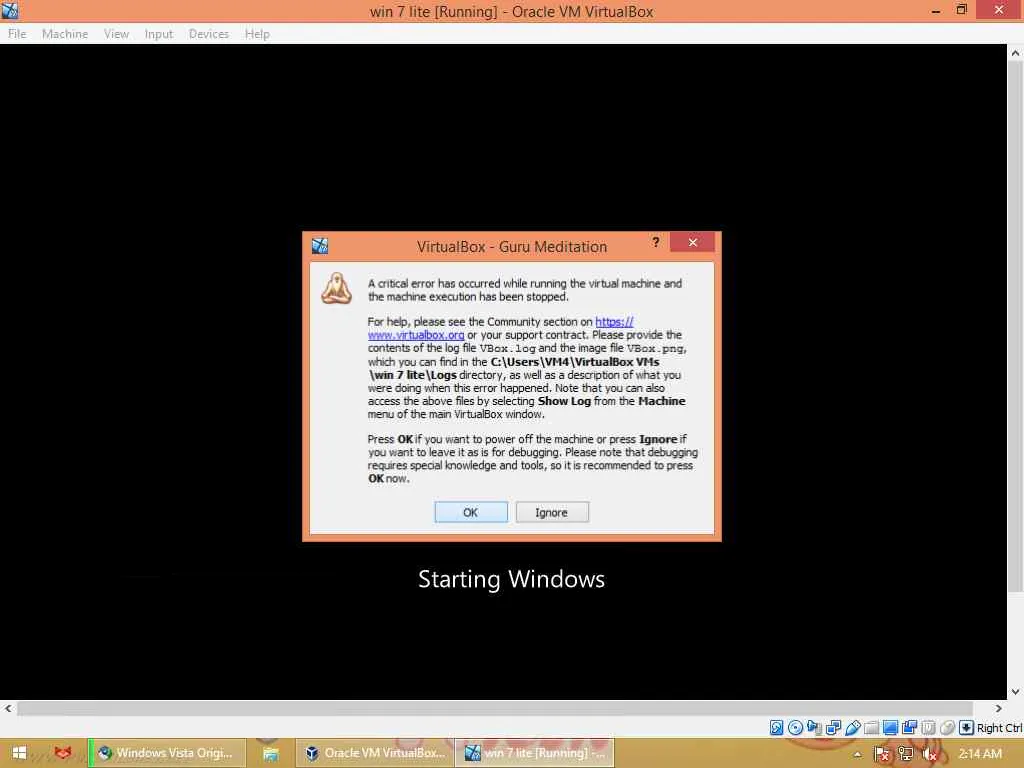Click the win 7 lite [Running] taskbar item
1024x768 pixels.
[534, 753]
